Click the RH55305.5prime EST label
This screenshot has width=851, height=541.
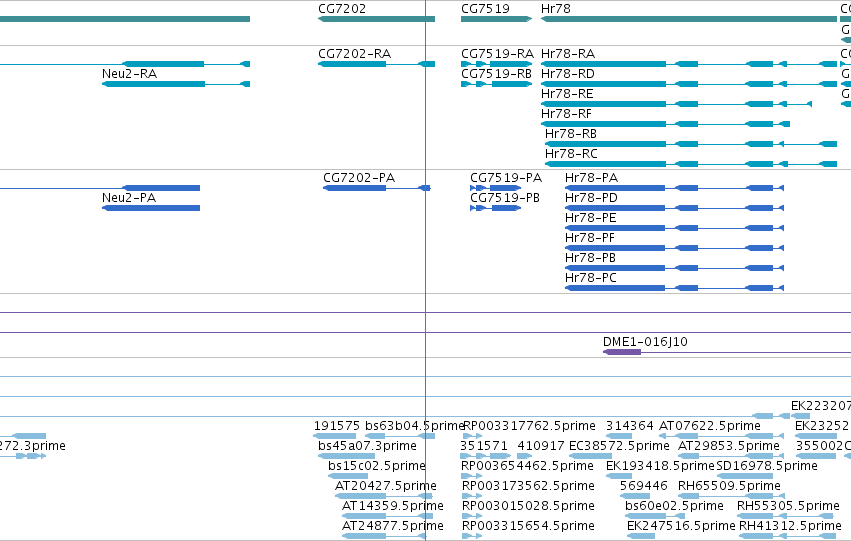point(788,506)
